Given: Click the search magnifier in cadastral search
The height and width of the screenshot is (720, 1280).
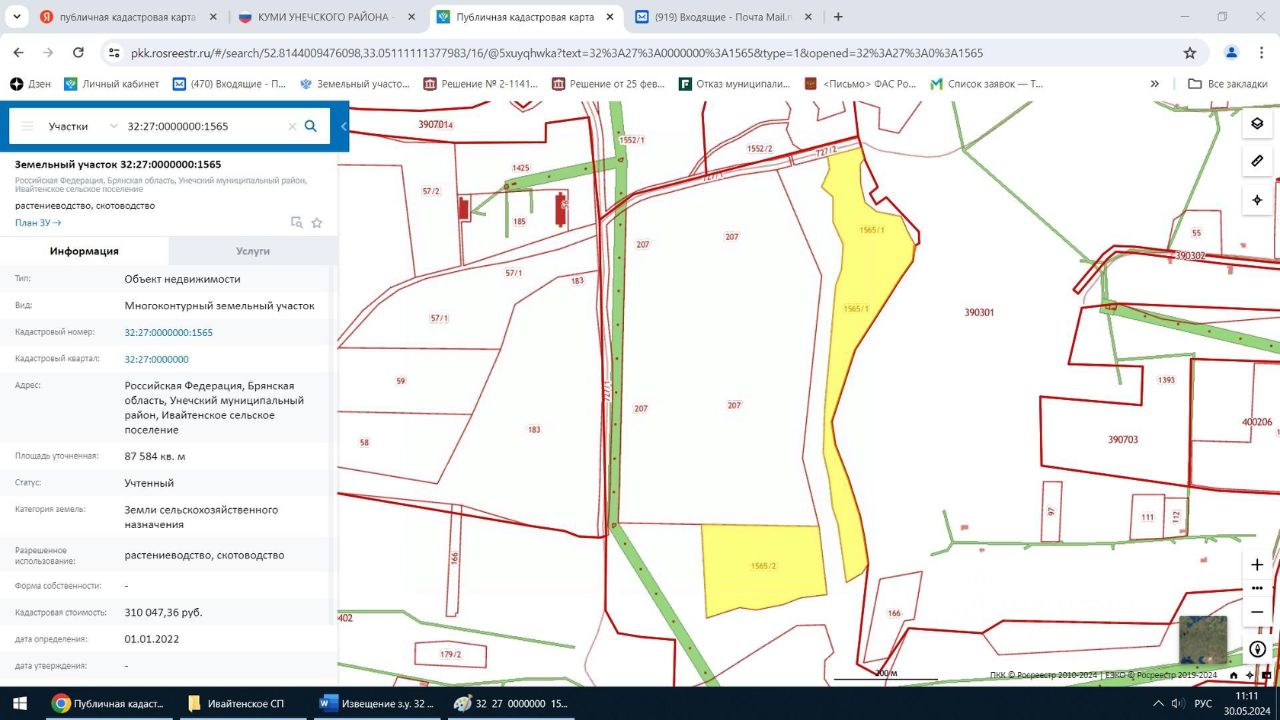Looking at the screenshot, I should (311, 126).
